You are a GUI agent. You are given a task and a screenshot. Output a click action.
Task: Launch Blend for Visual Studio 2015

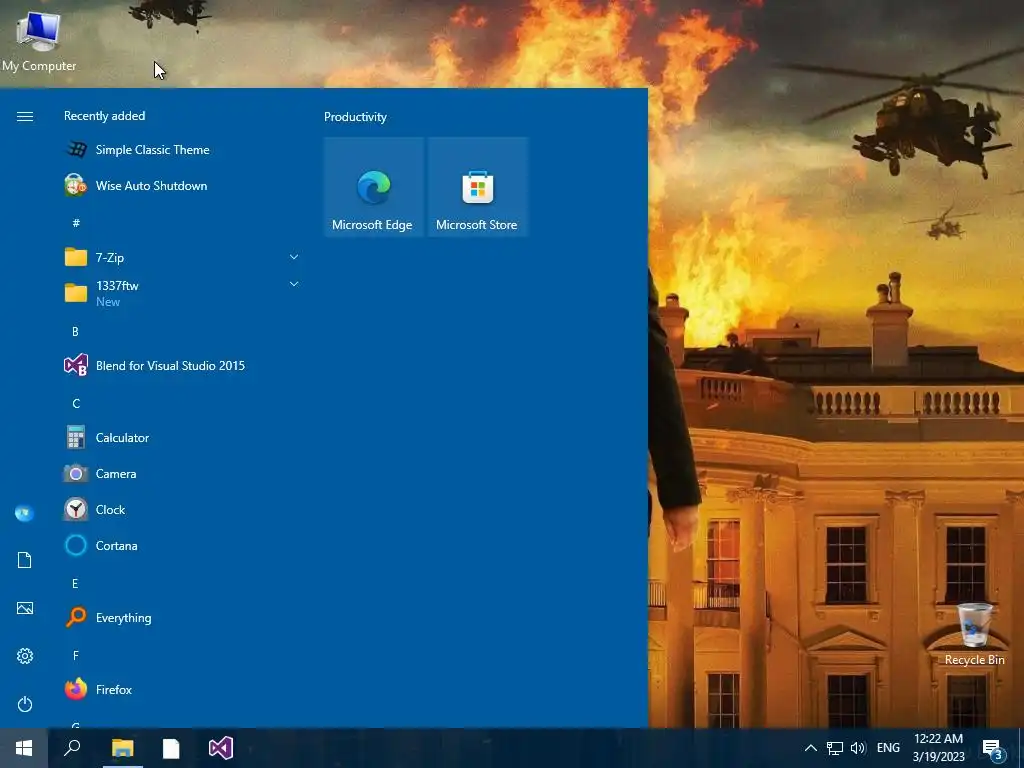(x=183, y=366)
